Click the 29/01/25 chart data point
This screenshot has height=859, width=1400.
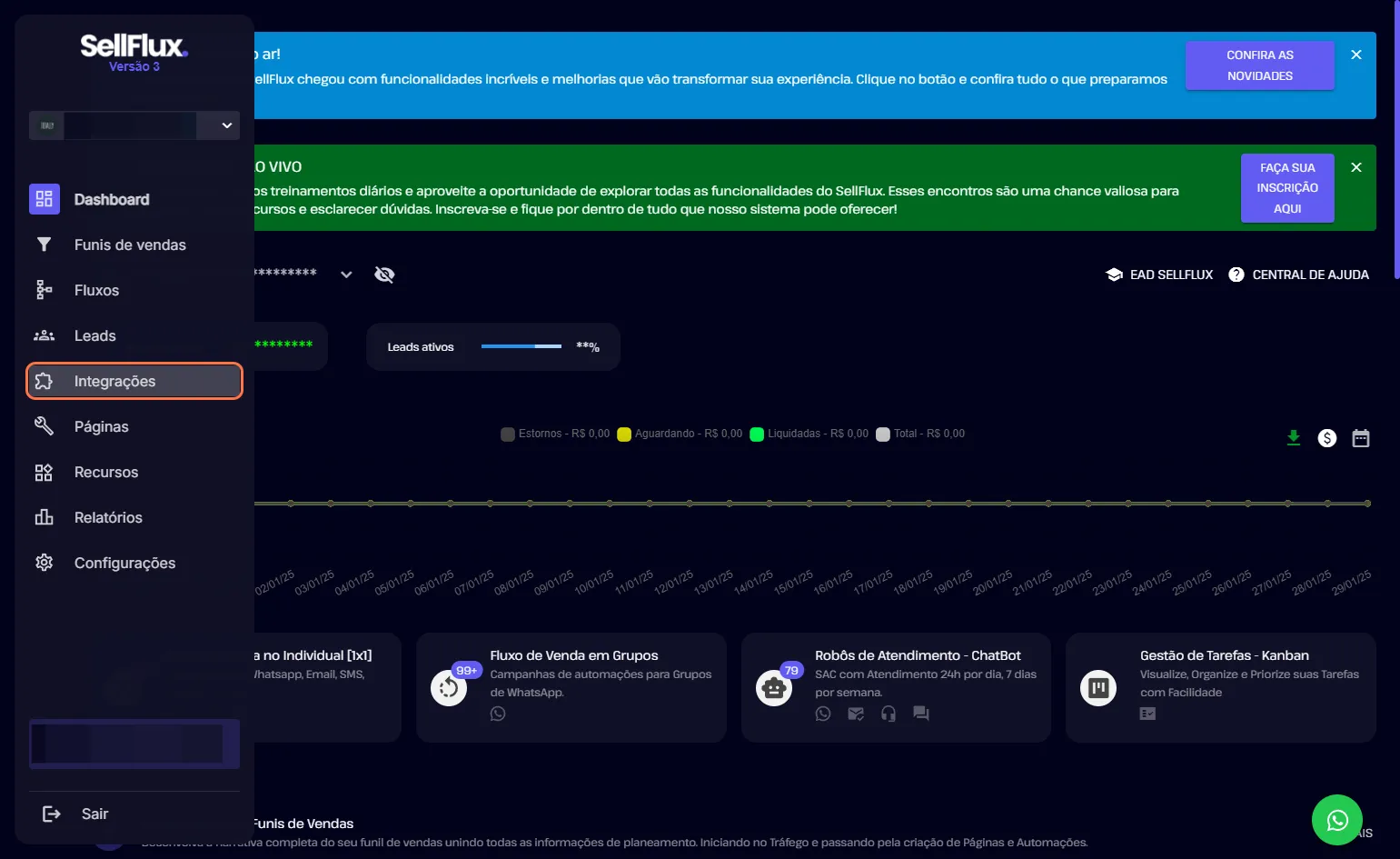click(1367, 503)
